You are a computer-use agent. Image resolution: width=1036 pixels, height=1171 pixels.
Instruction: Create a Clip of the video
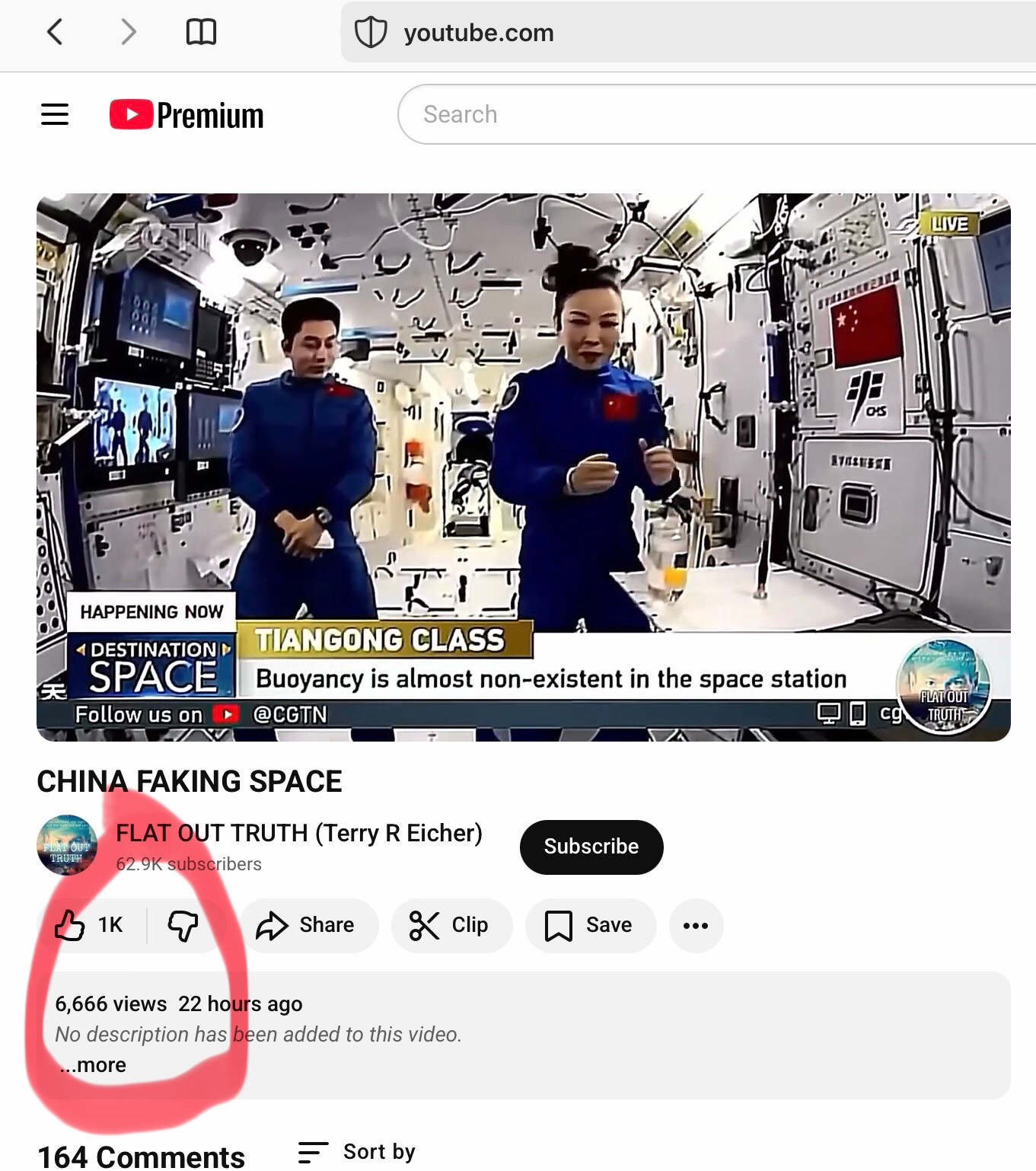pos(451,925)
